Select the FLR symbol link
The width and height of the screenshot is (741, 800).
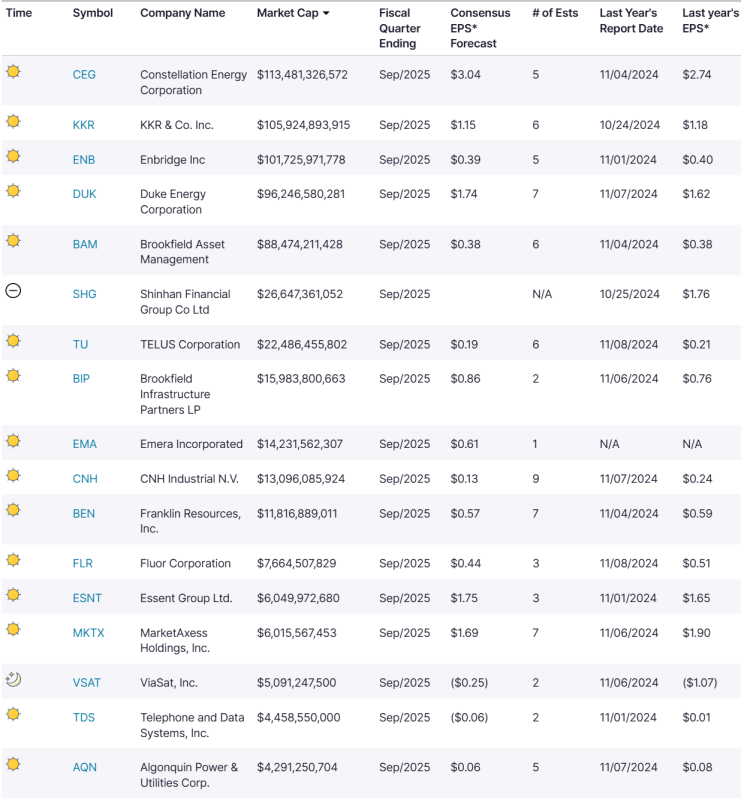[84, 564]
